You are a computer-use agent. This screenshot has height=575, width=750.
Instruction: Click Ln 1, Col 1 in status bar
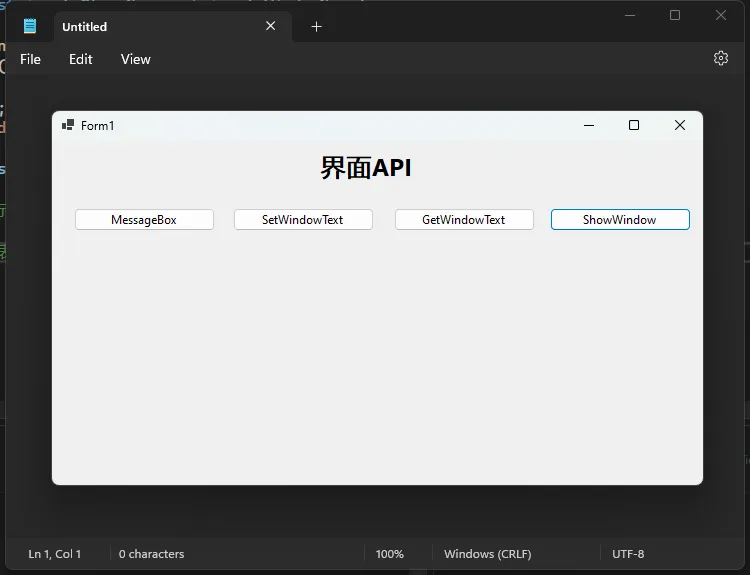[55, 554]
